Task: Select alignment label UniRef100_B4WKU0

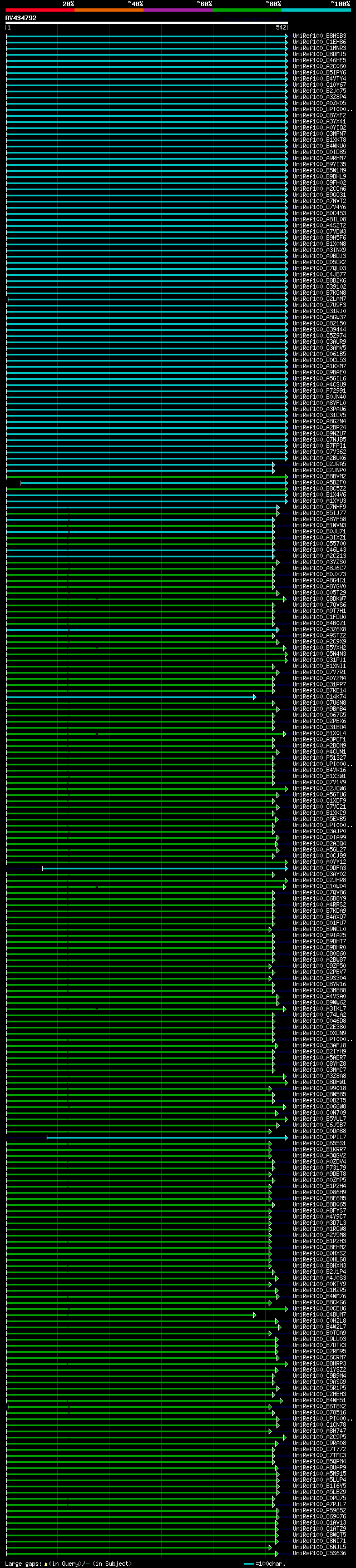Action: [x=319, y=146]
